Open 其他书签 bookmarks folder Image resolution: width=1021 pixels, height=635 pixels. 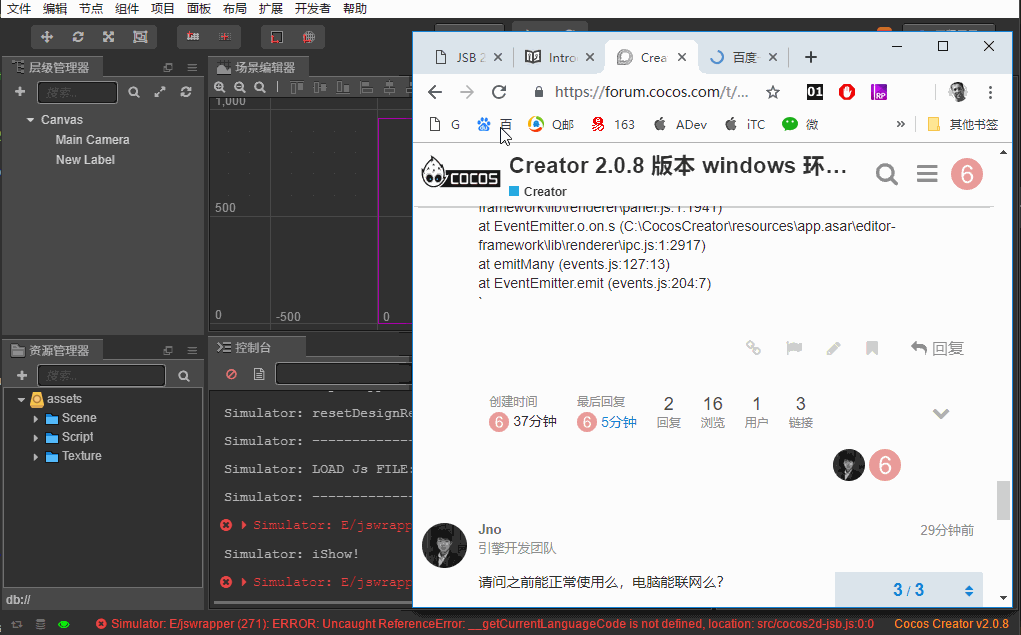963,124
